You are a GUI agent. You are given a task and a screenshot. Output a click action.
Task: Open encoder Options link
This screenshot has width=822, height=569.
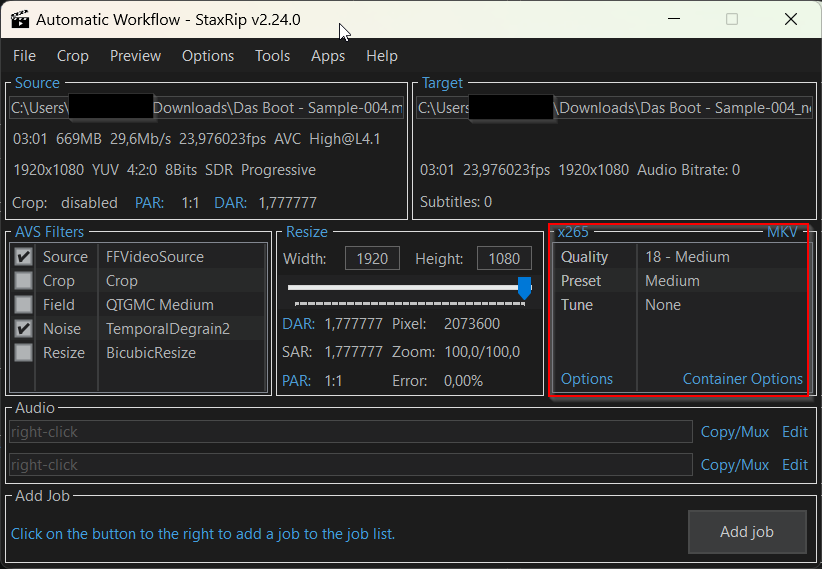pyautogui.click(x=587, y=379)
